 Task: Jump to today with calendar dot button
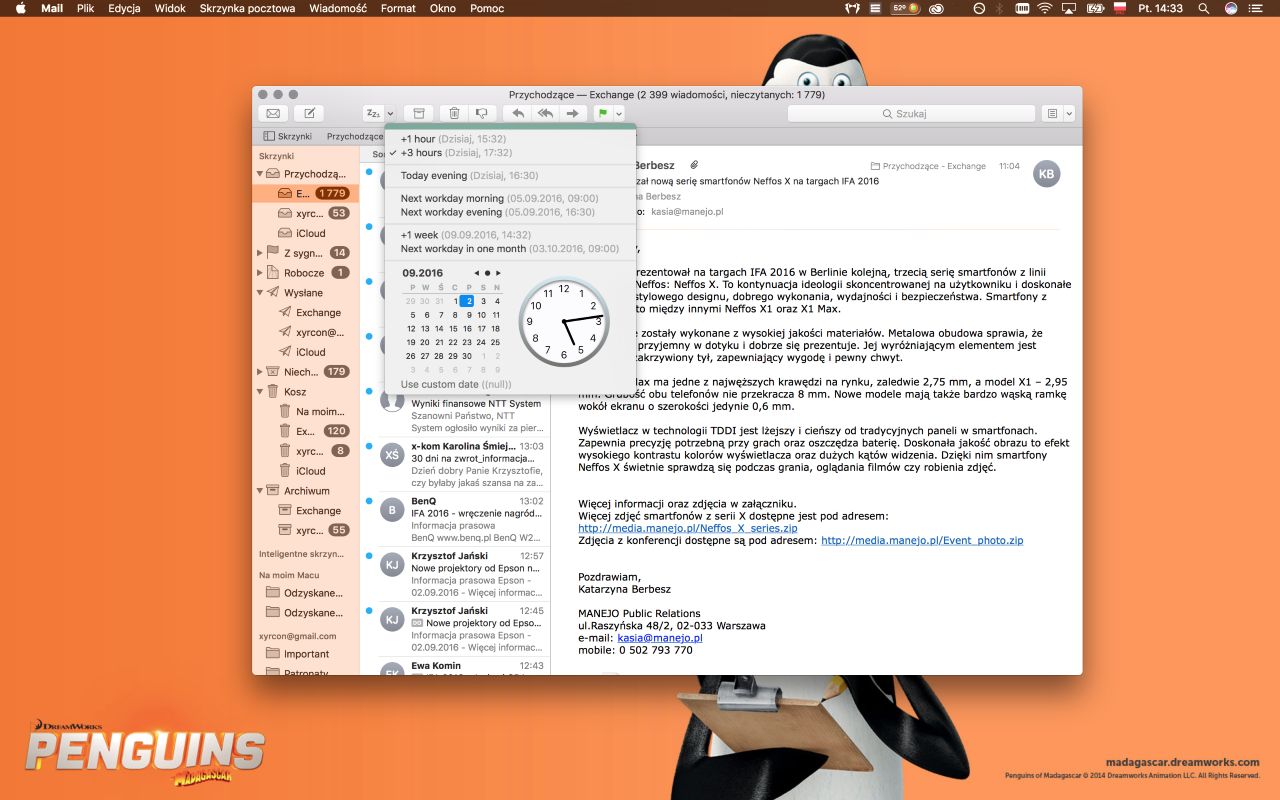click(x=487, y=273)
